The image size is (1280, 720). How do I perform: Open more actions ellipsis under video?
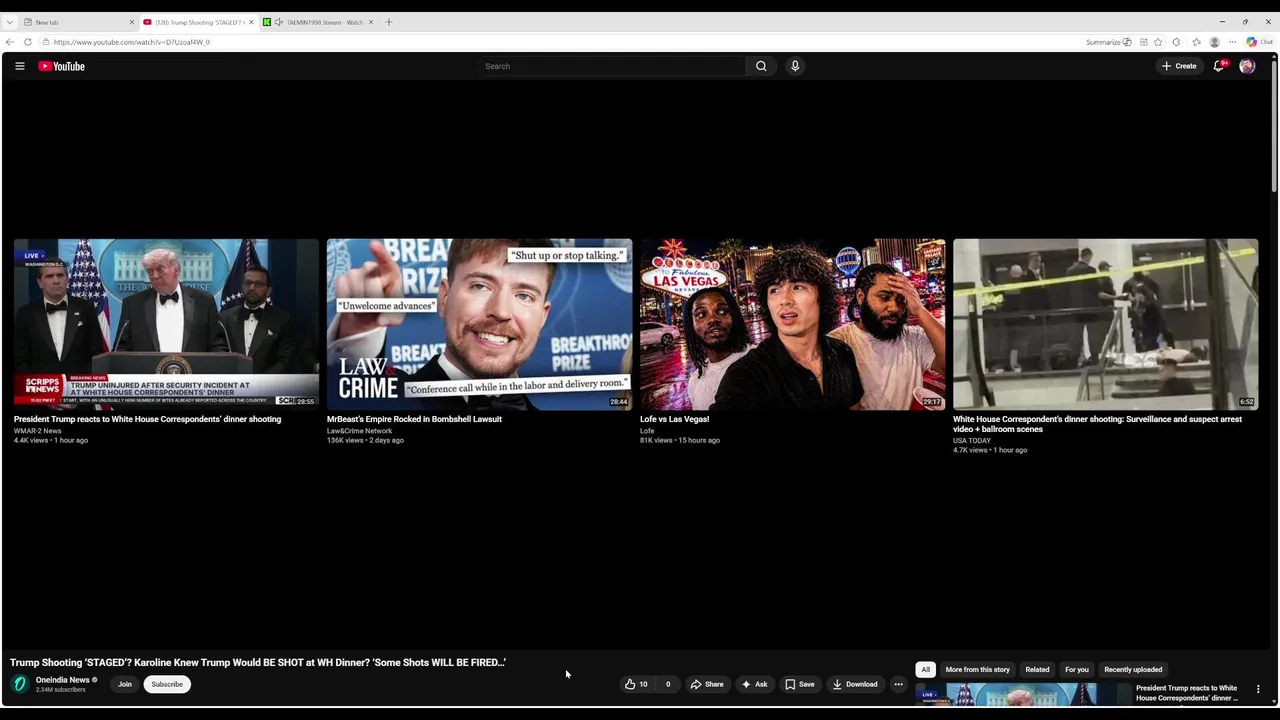coord(898,684)
